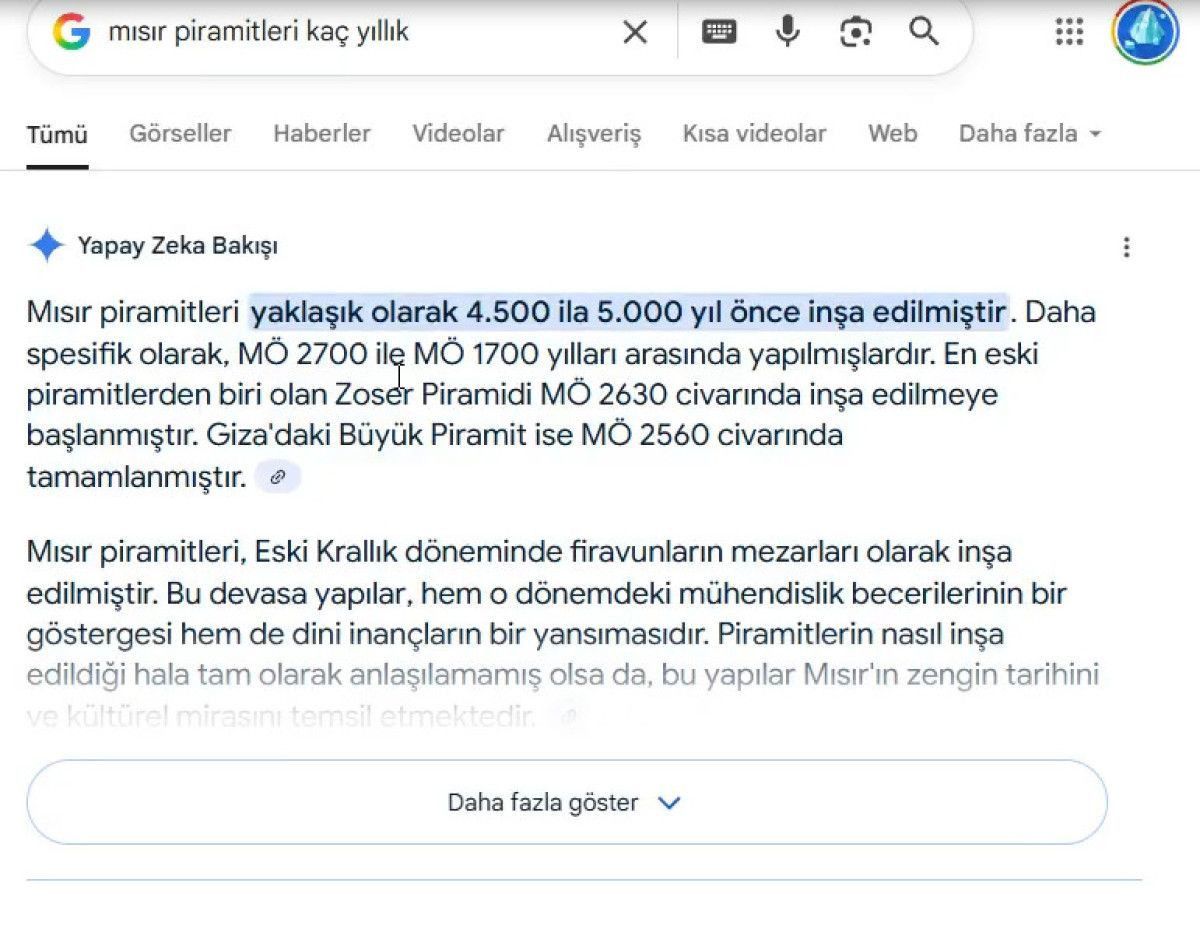This screenshot has height=932, width=1200.
Task: Open Google Lens camera search
Action: tap(855, 31)
